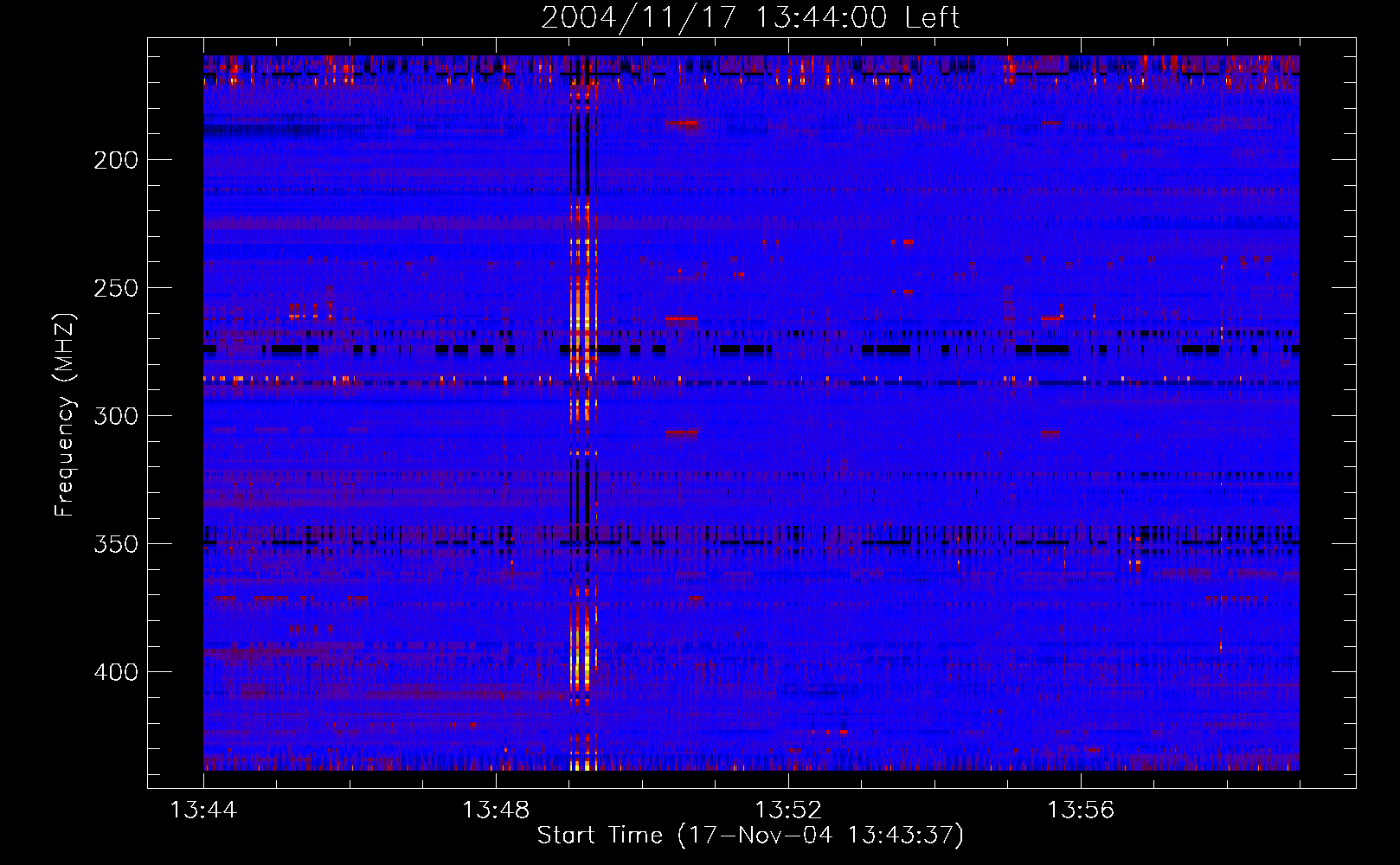
Task: Click the 13:44 time tick label
Action: coord(203,810)
